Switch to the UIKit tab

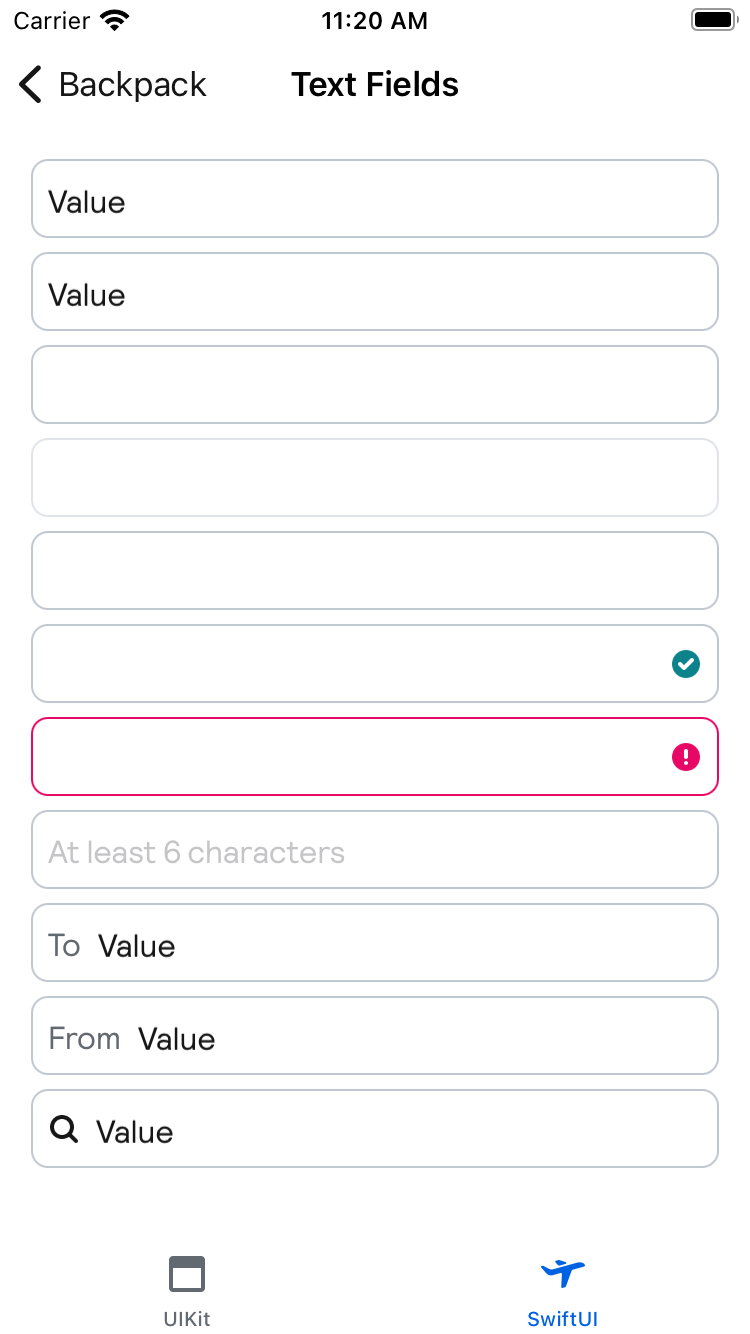[x=187, y=1292]
